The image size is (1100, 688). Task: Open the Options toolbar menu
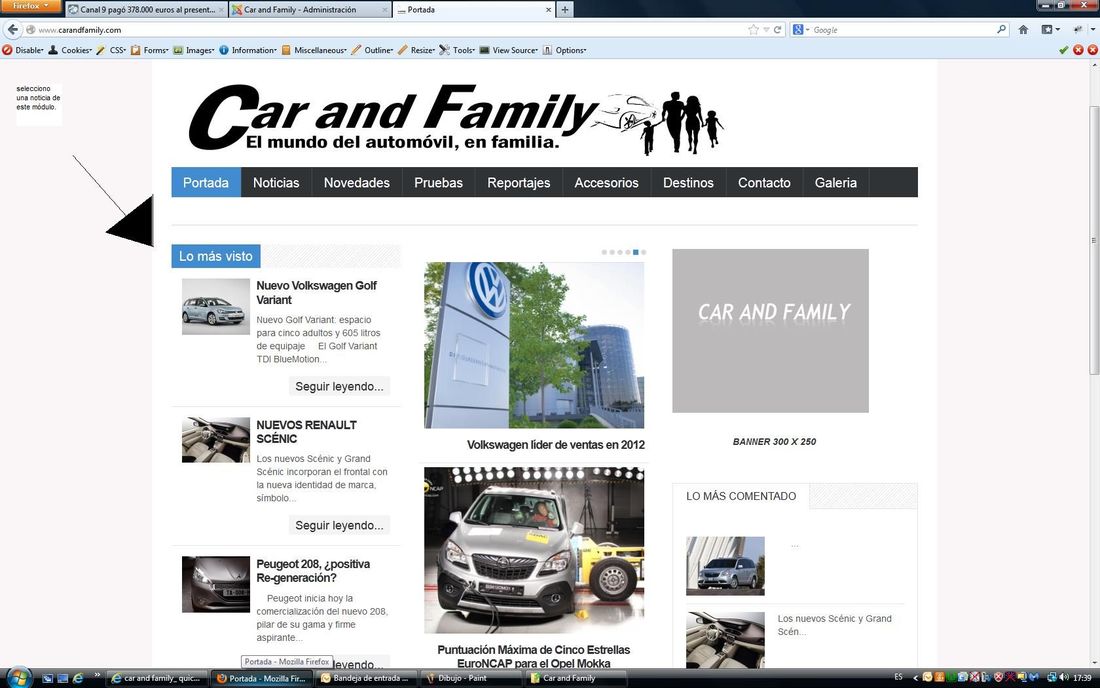(565, 50)
